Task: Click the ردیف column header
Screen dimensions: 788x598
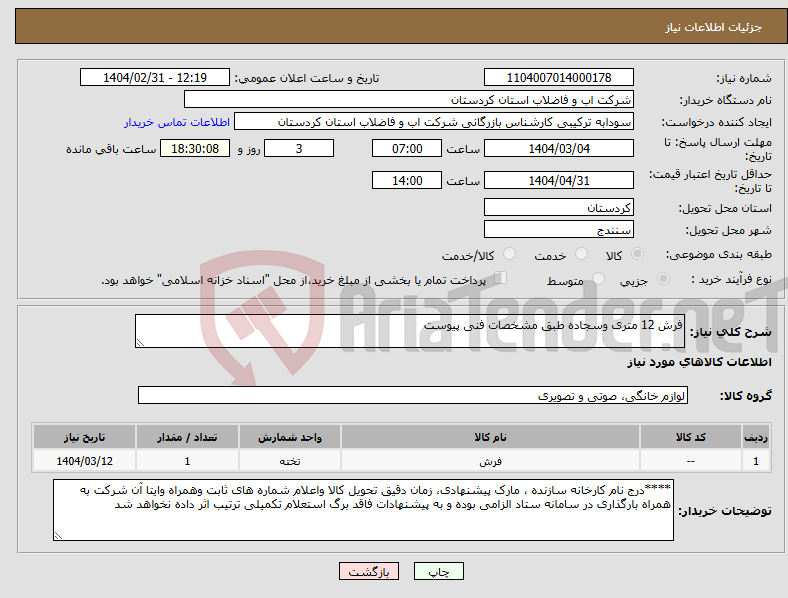Action: click(756, 437)
